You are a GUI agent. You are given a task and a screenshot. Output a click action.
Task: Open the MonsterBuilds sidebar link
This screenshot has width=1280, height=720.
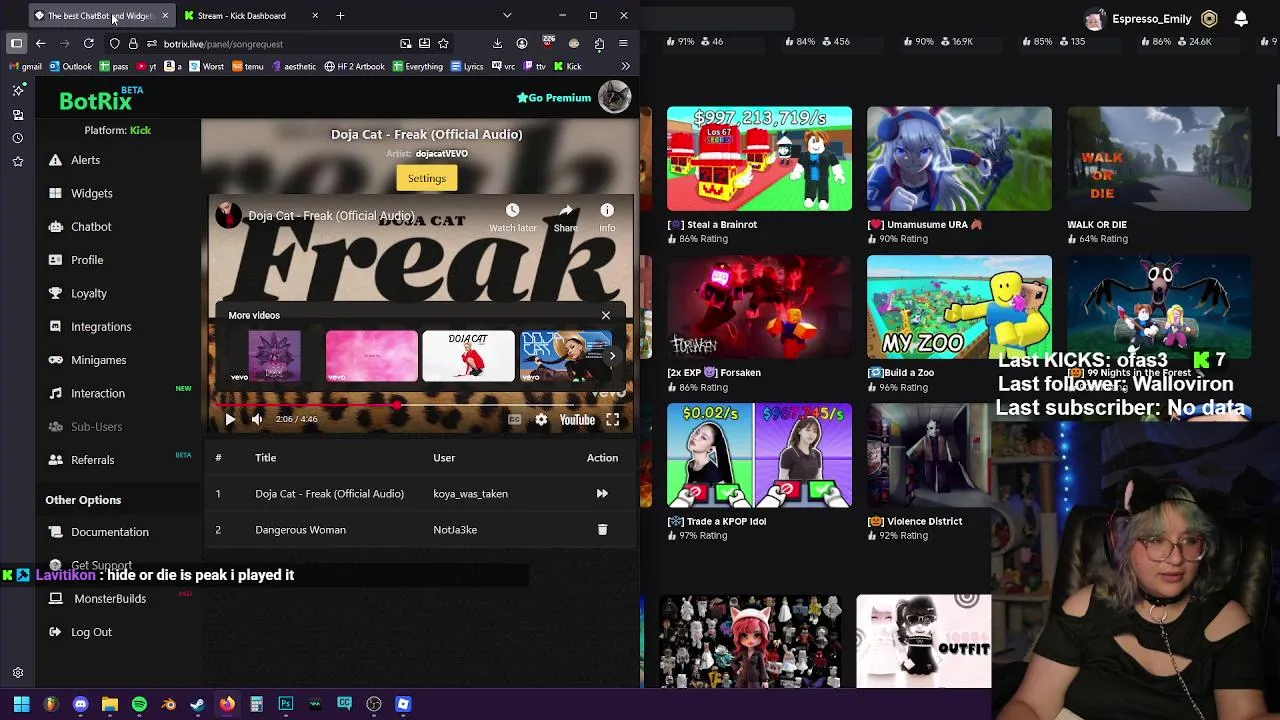tap(110, 599)
